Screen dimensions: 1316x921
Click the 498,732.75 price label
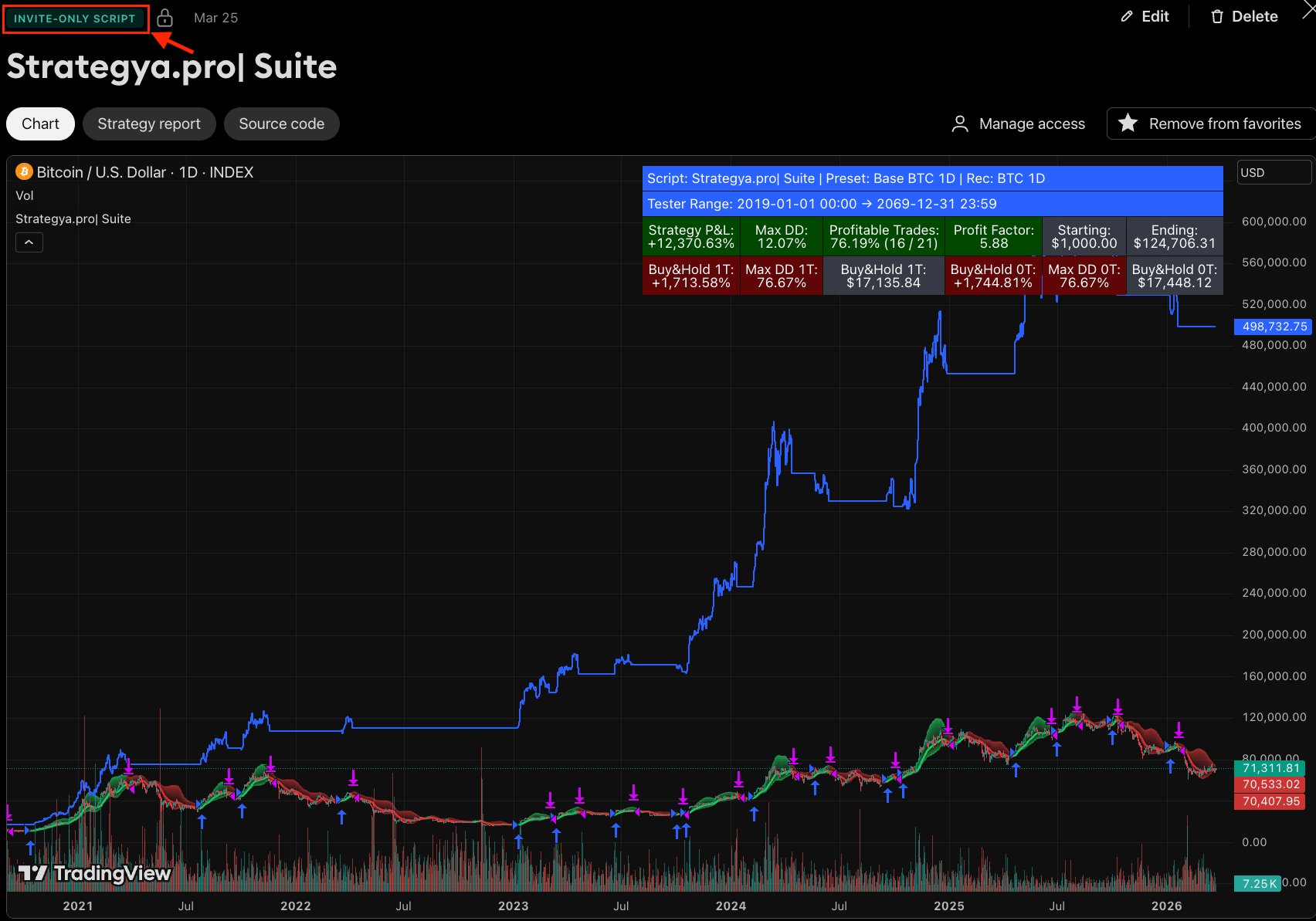click(1274, 327)
